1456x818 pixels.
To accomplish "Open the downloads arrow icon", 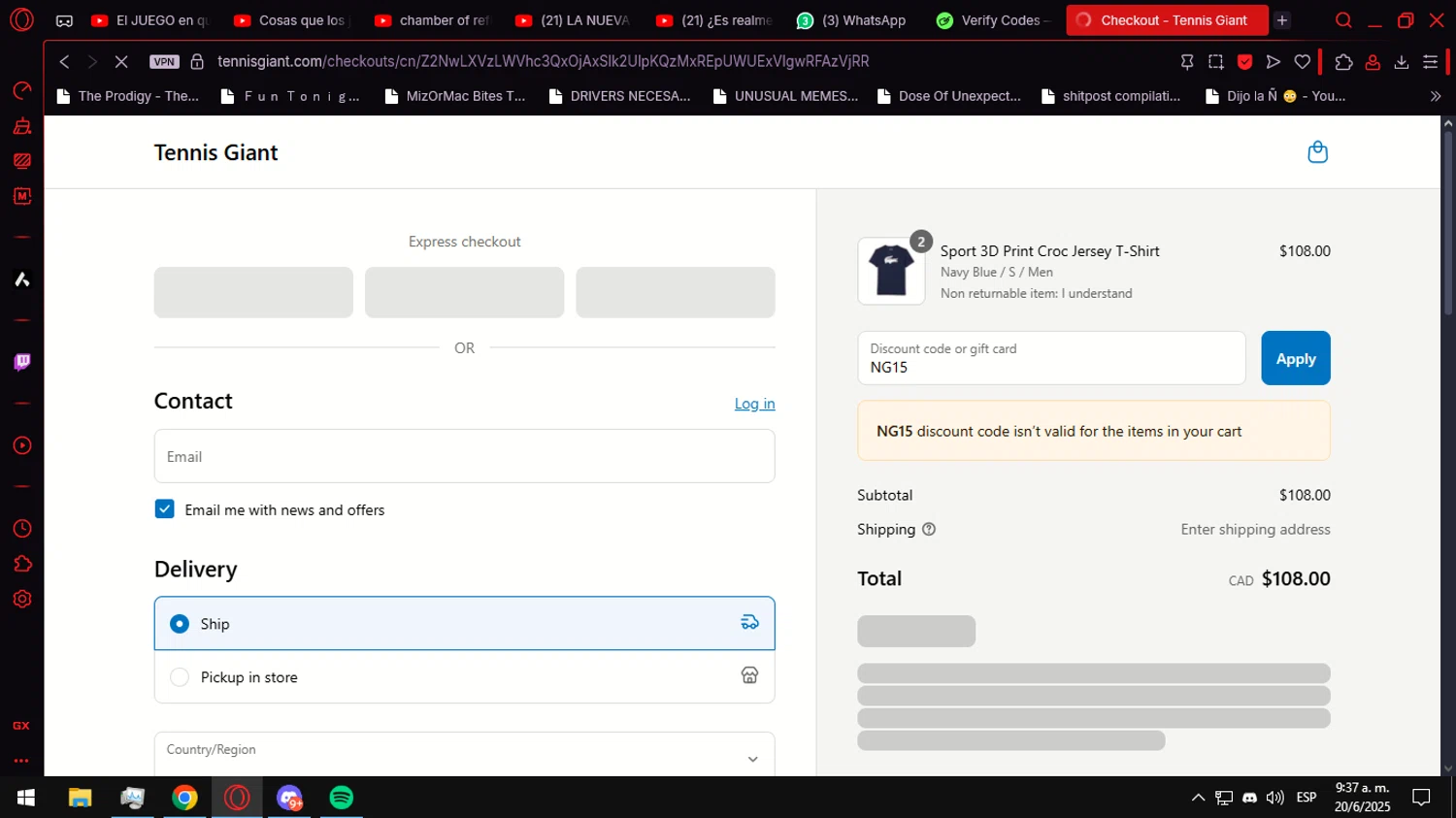I will [x=1402, y=61].
